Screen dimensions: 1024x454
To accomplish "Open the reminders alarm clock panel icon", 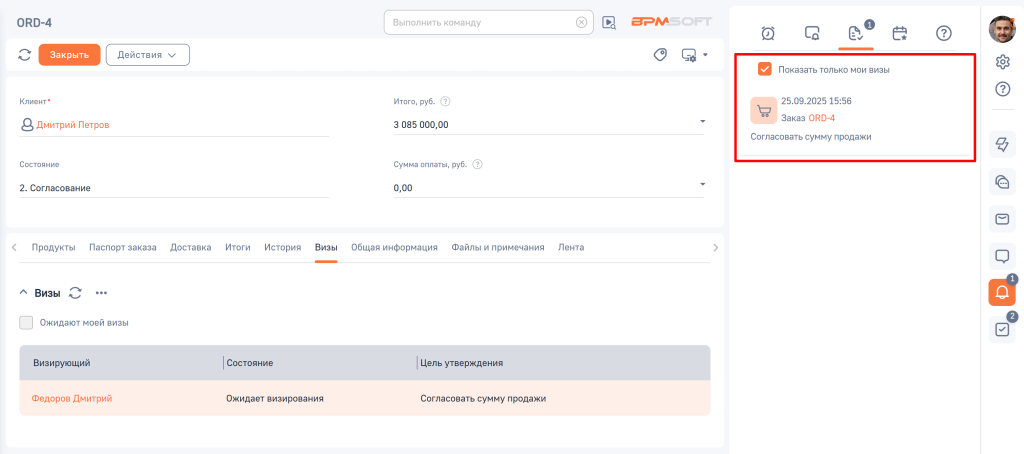I will [768, 33].
